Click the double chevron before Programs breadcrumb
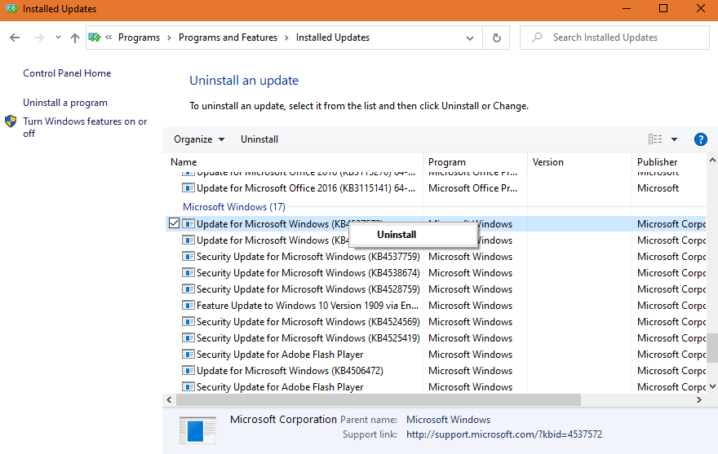Image resolution: width=718 pixels, height=454 pixels. [109, 38]
